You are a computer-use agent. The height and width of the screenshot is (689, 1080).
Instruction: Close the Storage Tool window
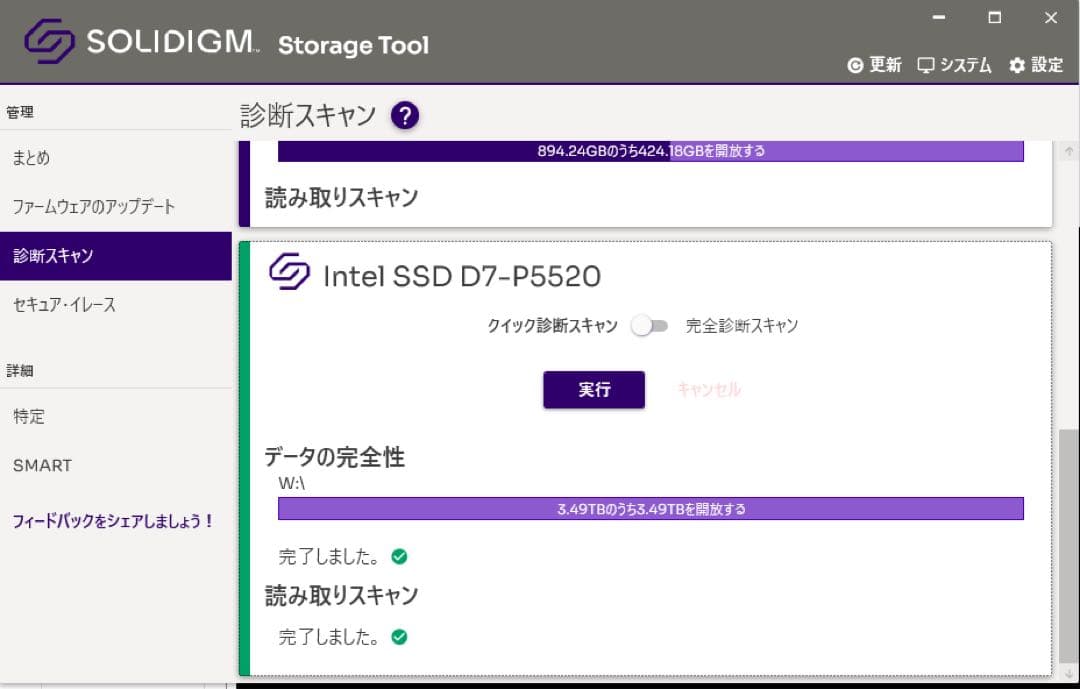tap(1051, 17)
